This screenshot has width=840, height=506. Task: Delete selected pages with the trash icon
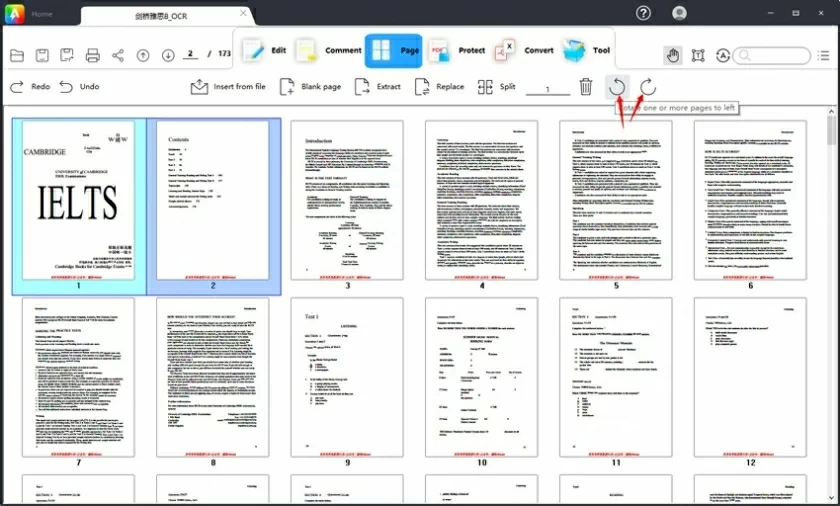coord(586,86)
